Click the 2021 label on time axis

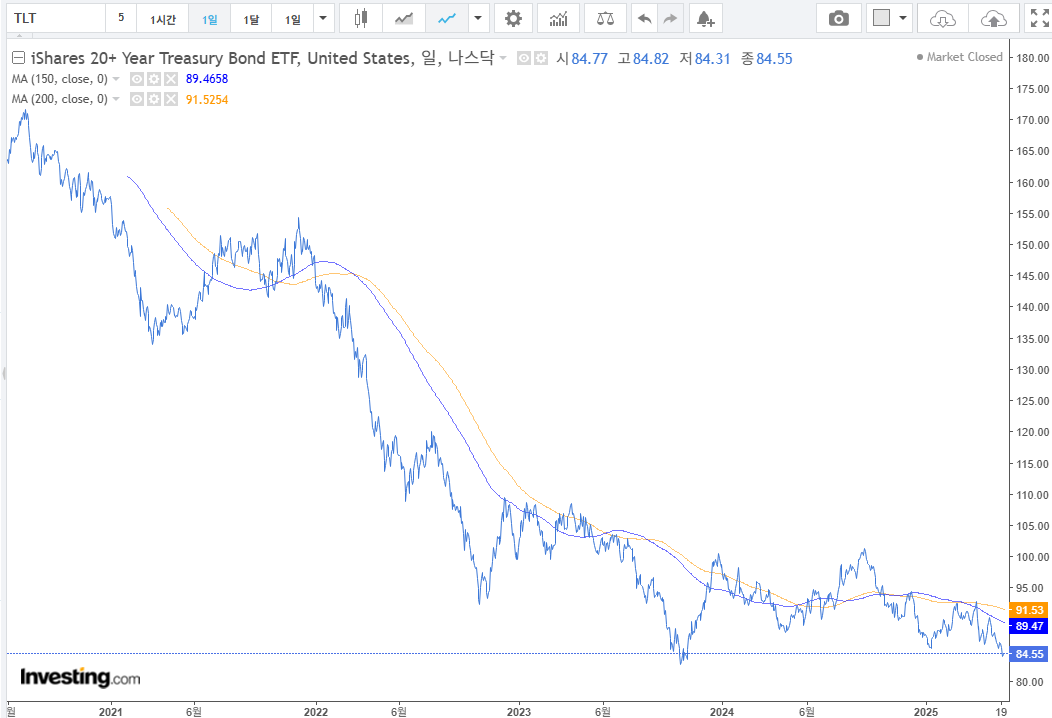(111, 711)
